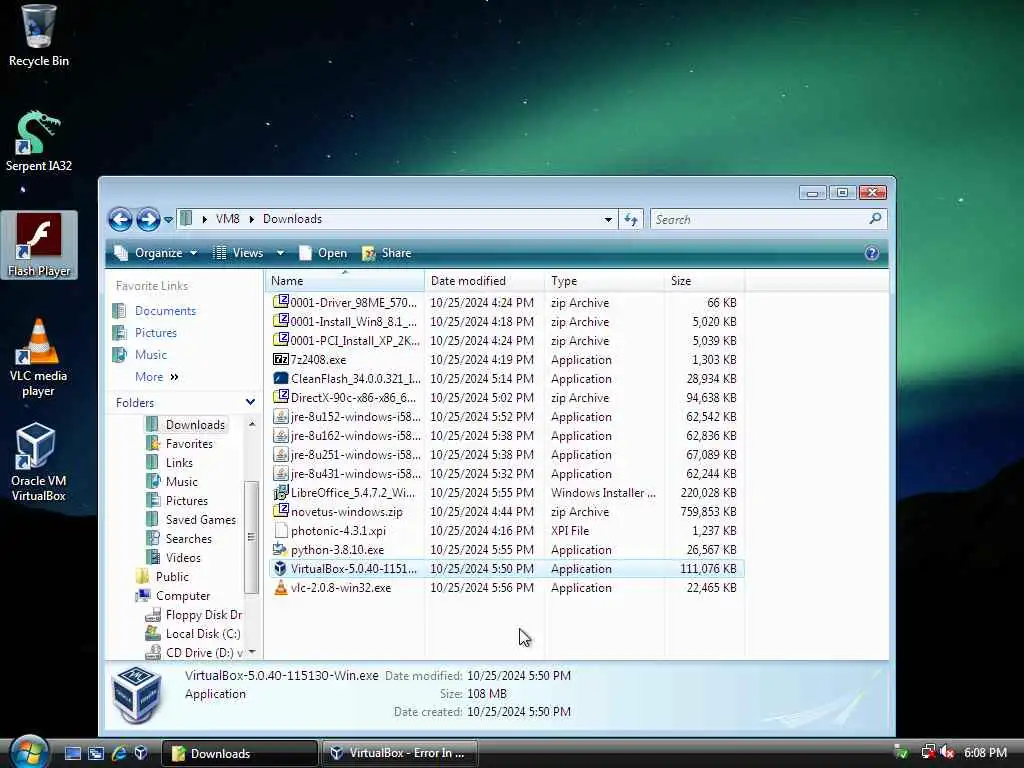Click the muted volume tray icon
Viewport: 1024px width, 768px height.
(947, 752)
